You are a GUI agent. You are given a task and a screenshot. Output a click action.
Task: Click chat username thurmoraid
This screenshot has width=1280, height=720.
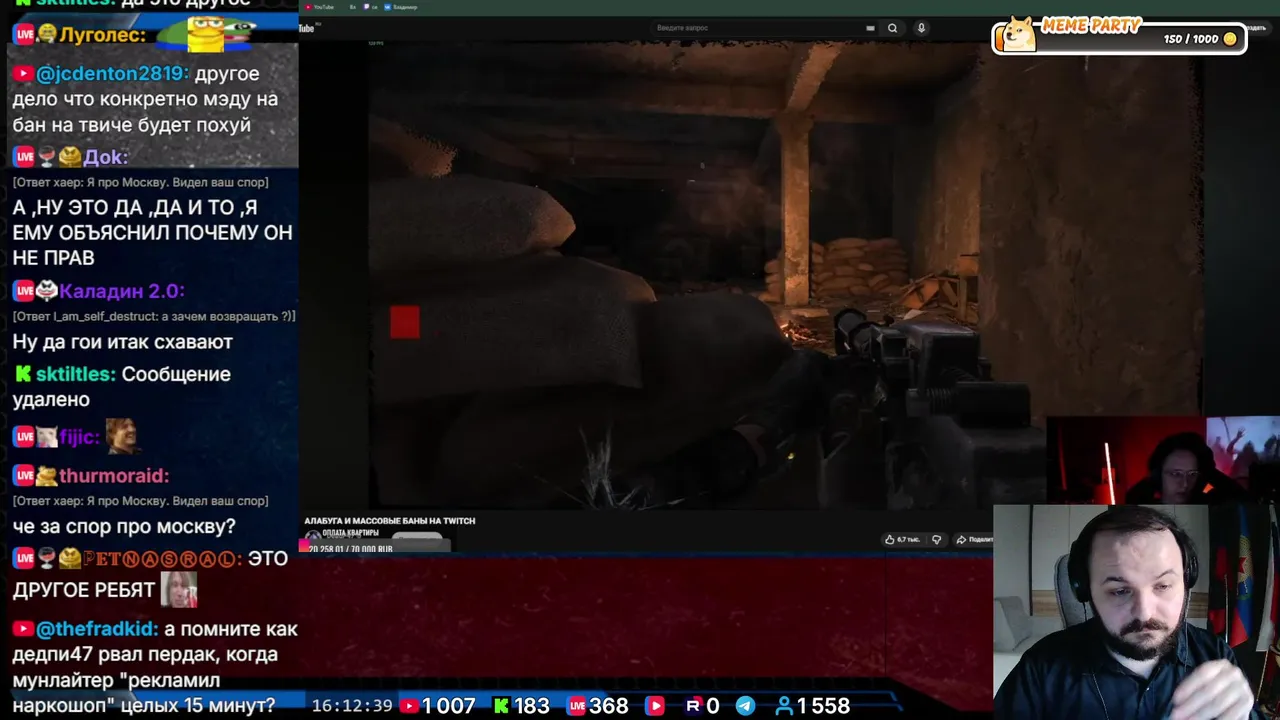click(x=114, y=476)
